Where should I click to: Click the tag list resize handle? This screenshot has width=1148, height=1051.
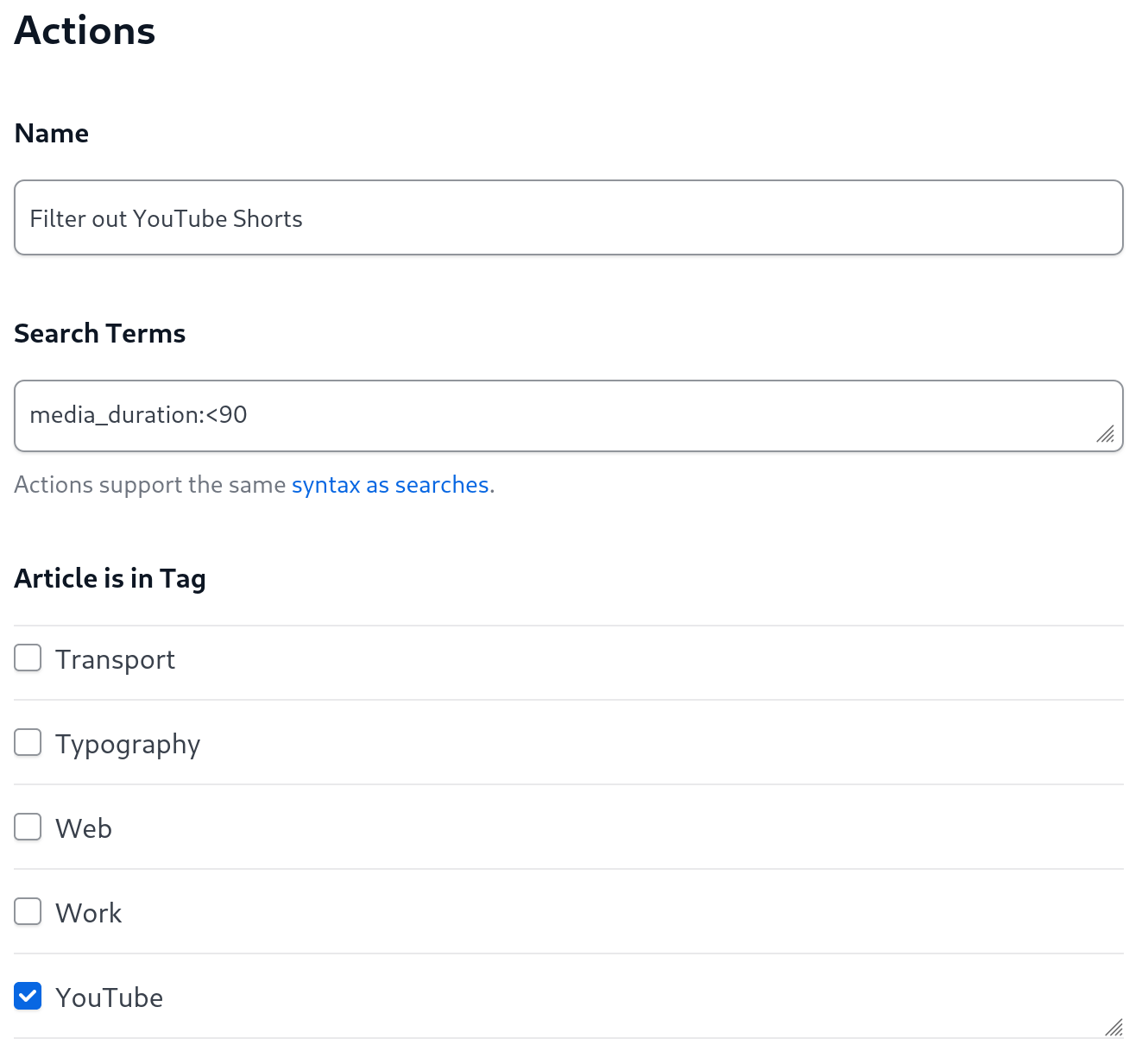1113,1027
